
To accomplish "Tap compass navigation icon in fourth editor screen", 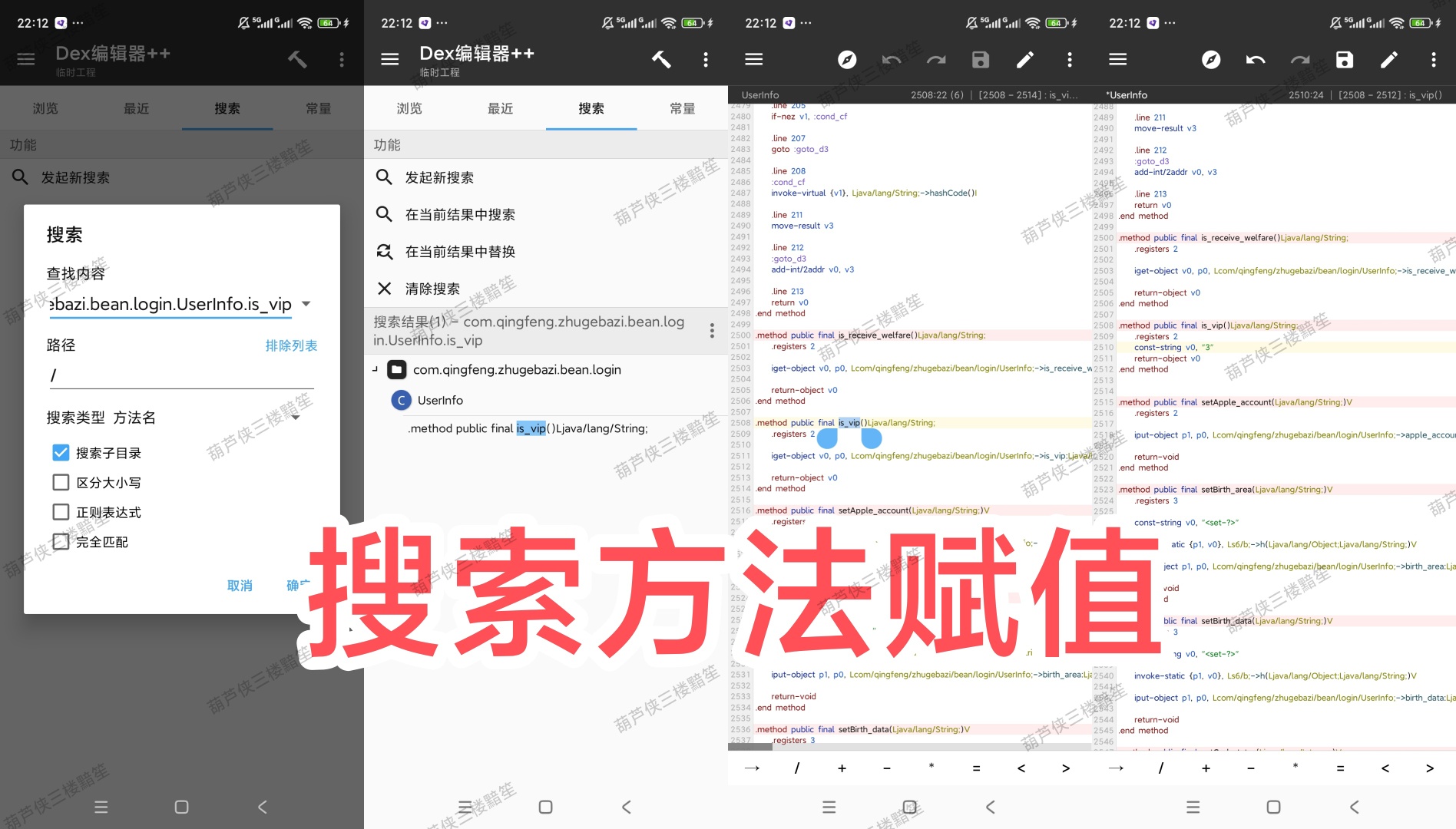I will coord(1211,59).
